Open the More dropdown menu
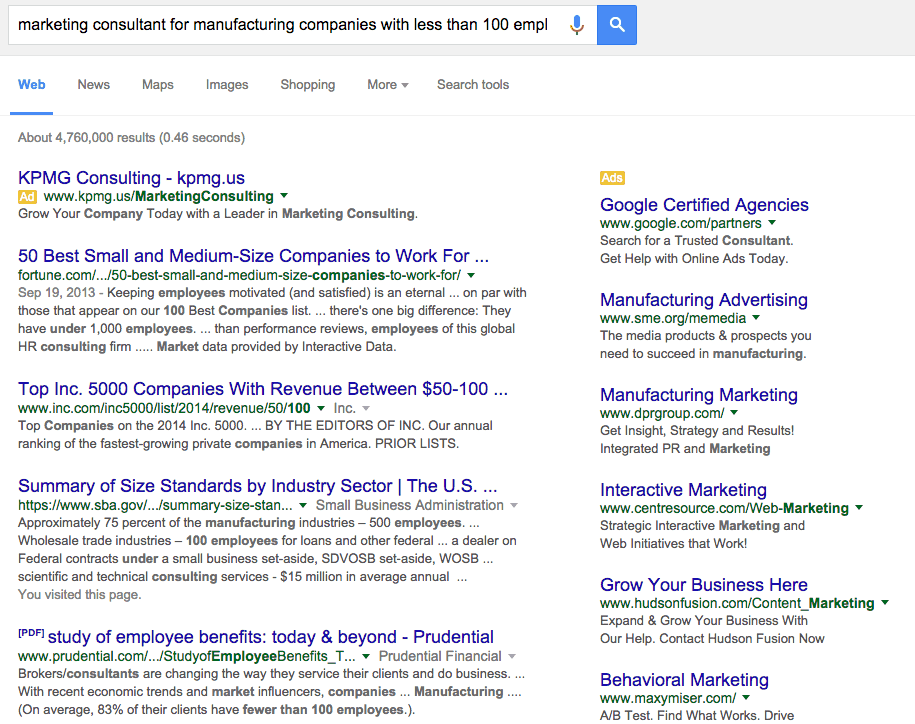The width and height of the screenshot is (915, 724). click(387, 85)
